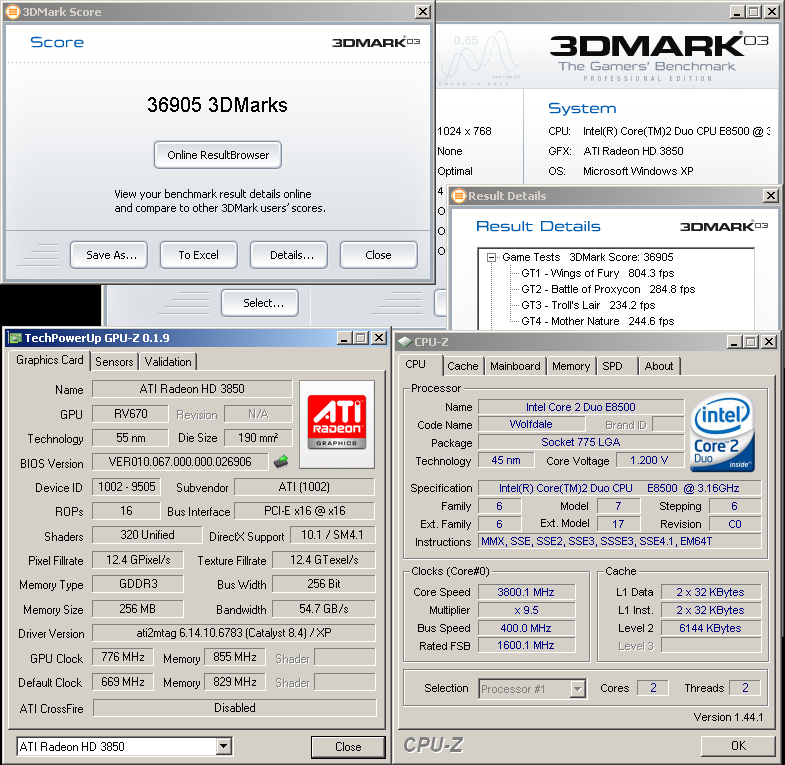
Task: Click the 3DMark Score window orange icon
Action: (x=12, y=12)
